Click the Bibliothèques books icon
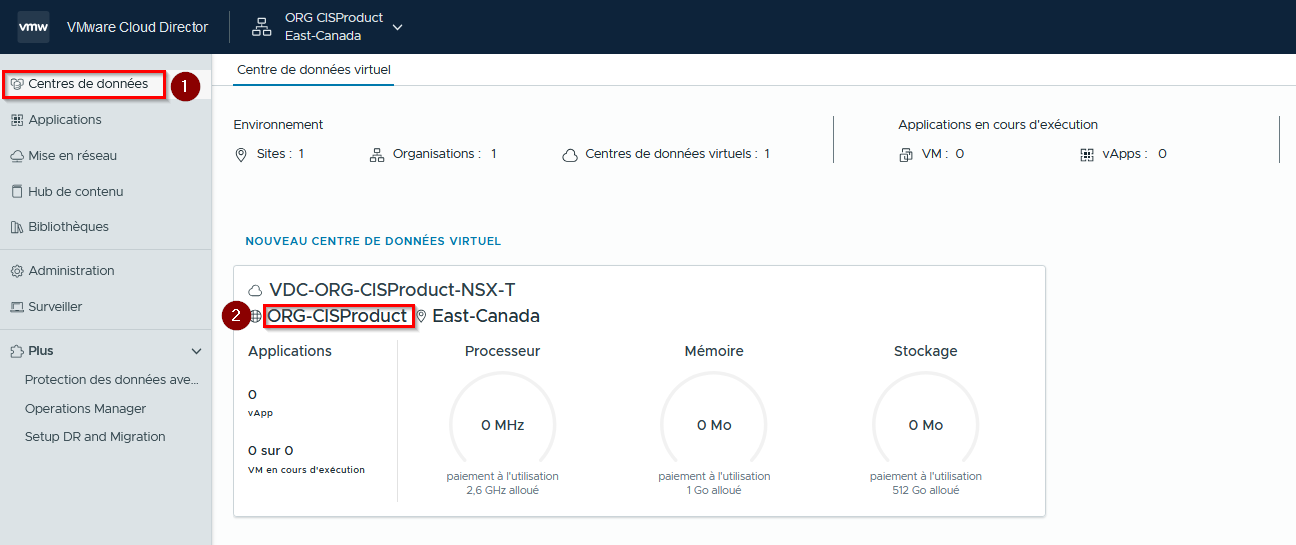1296x545 pixels. (17, 227)
